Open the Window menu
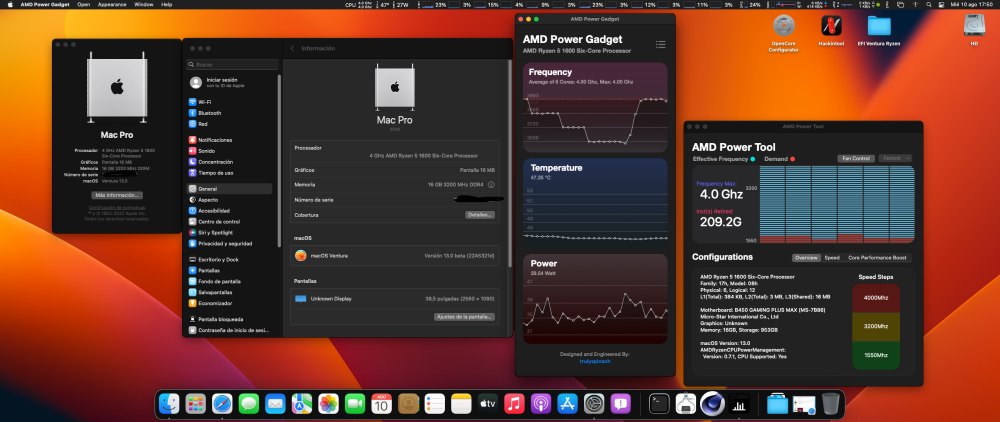This screenshot has height=422, width=1000. tap(143, 4)
